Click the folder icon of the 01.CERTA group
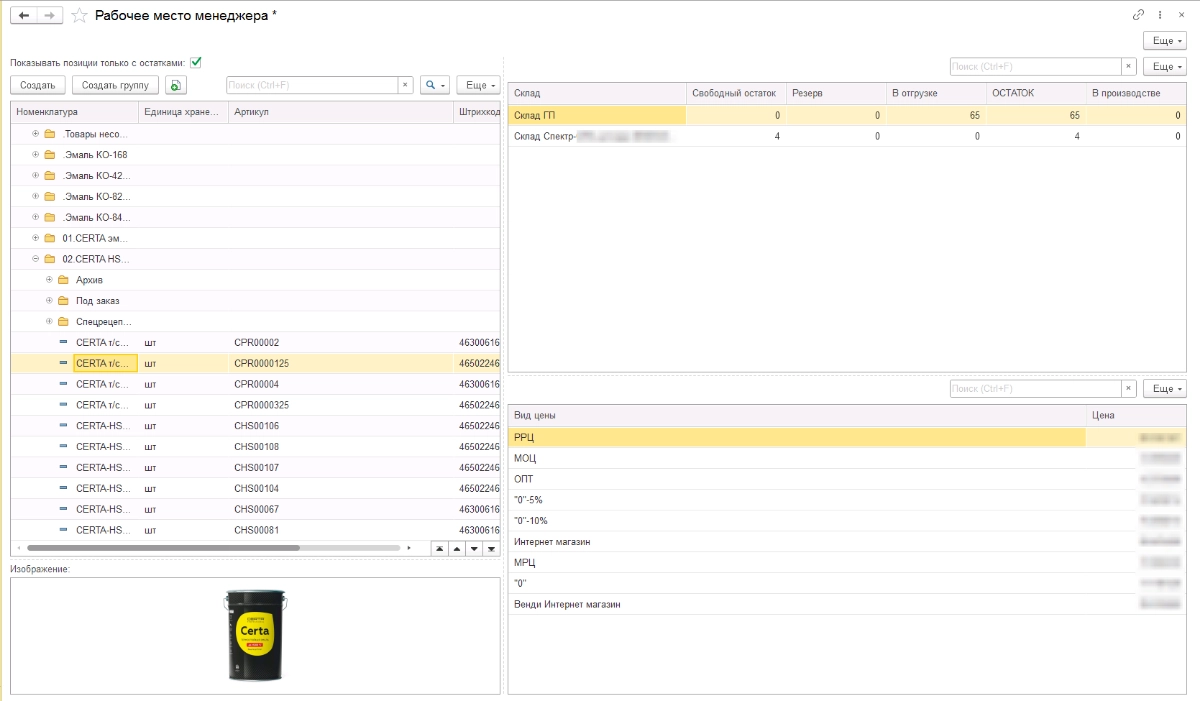Image resolution: width=1200 pixels, height=701 pixels. [50, 238]
